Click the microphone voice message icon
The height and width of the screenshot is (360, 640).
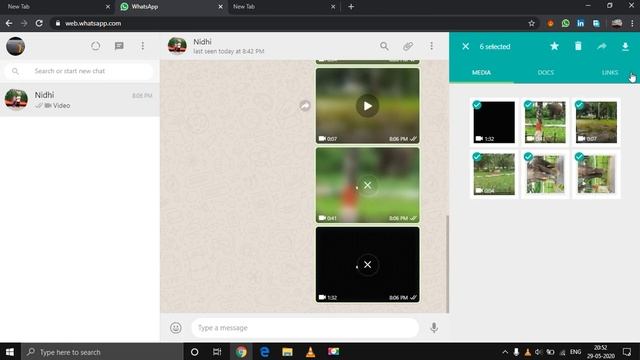pos(434,328)
